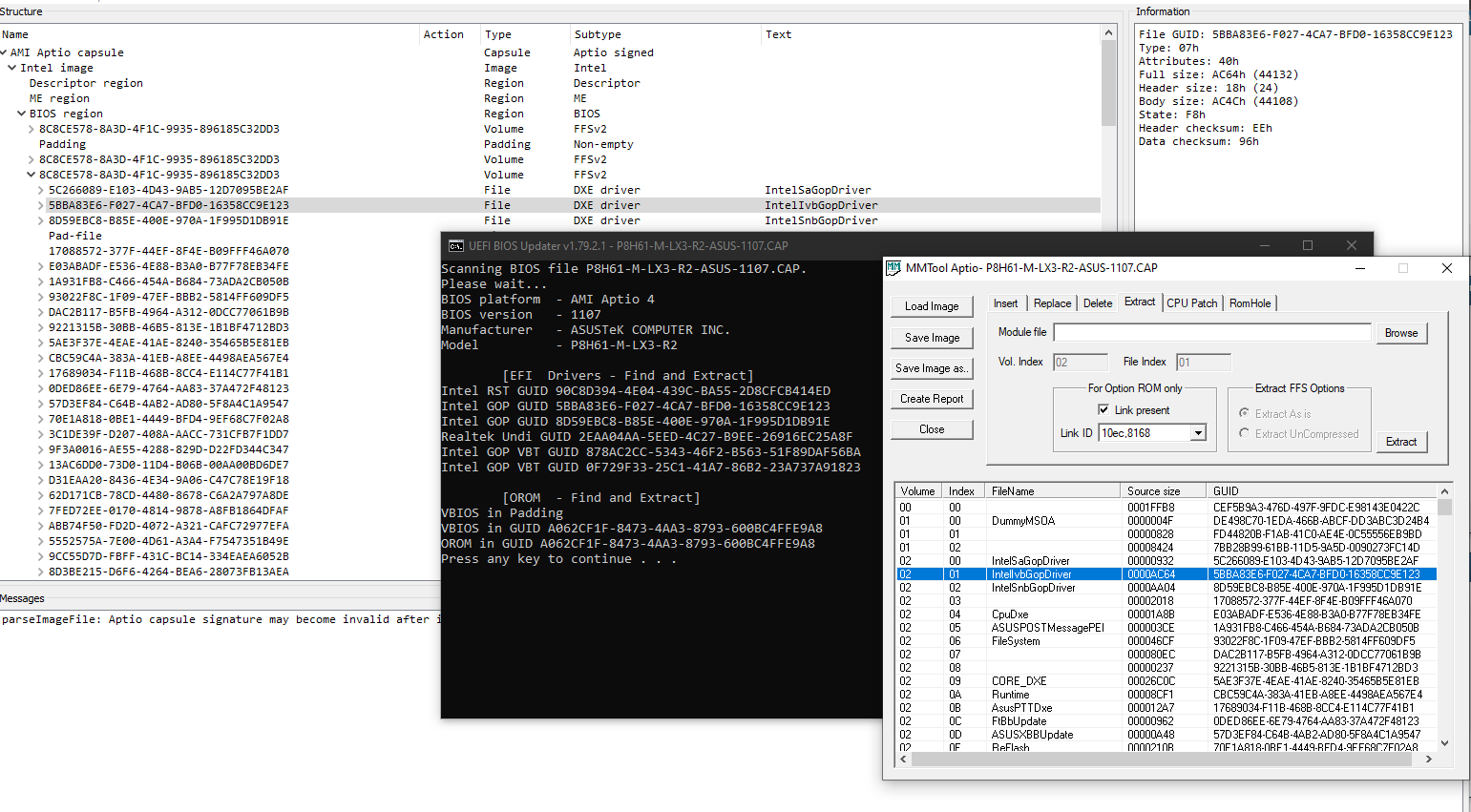The width and height of the screenshot is (1471, 812).
Task: Open the CPU Patch tab
Action: pos(1192,303)
